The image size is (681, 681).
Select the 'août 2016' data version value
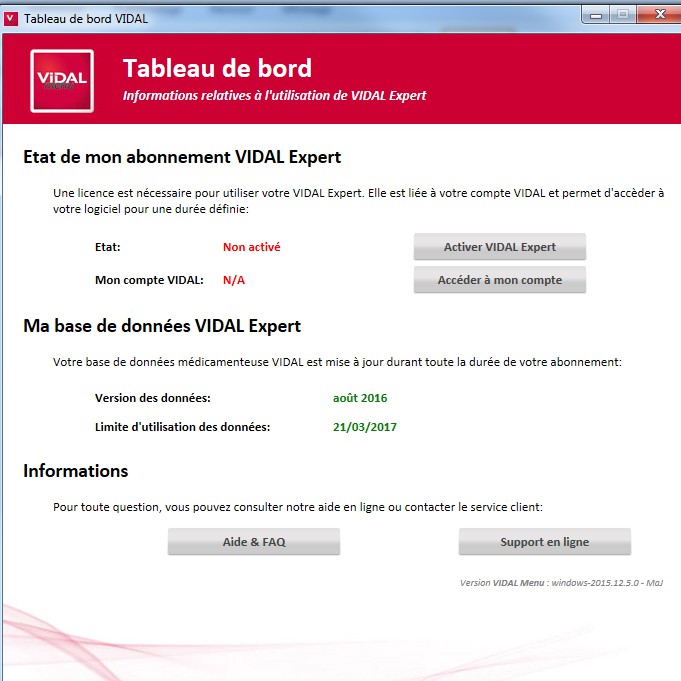point(359,398)
